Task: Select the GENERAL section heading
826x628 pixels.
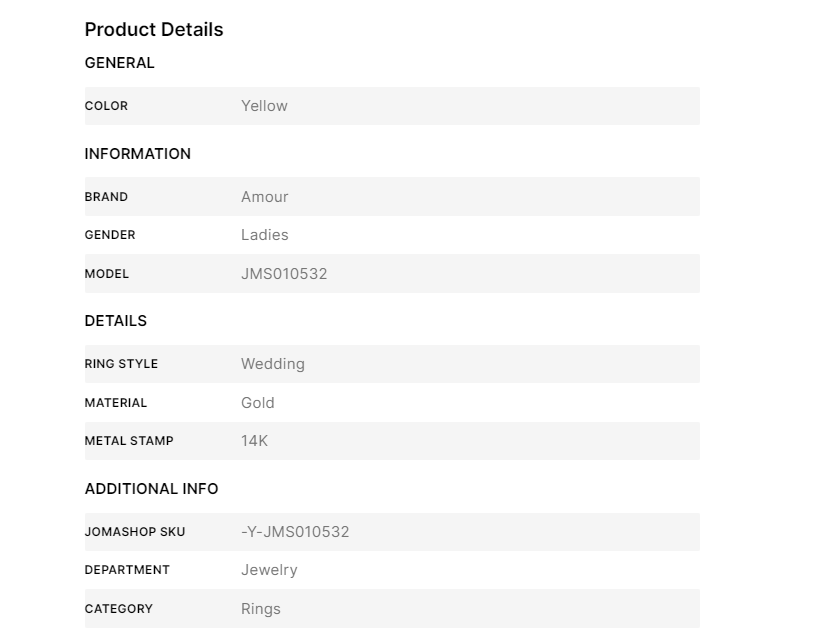Action: [119, 63]
